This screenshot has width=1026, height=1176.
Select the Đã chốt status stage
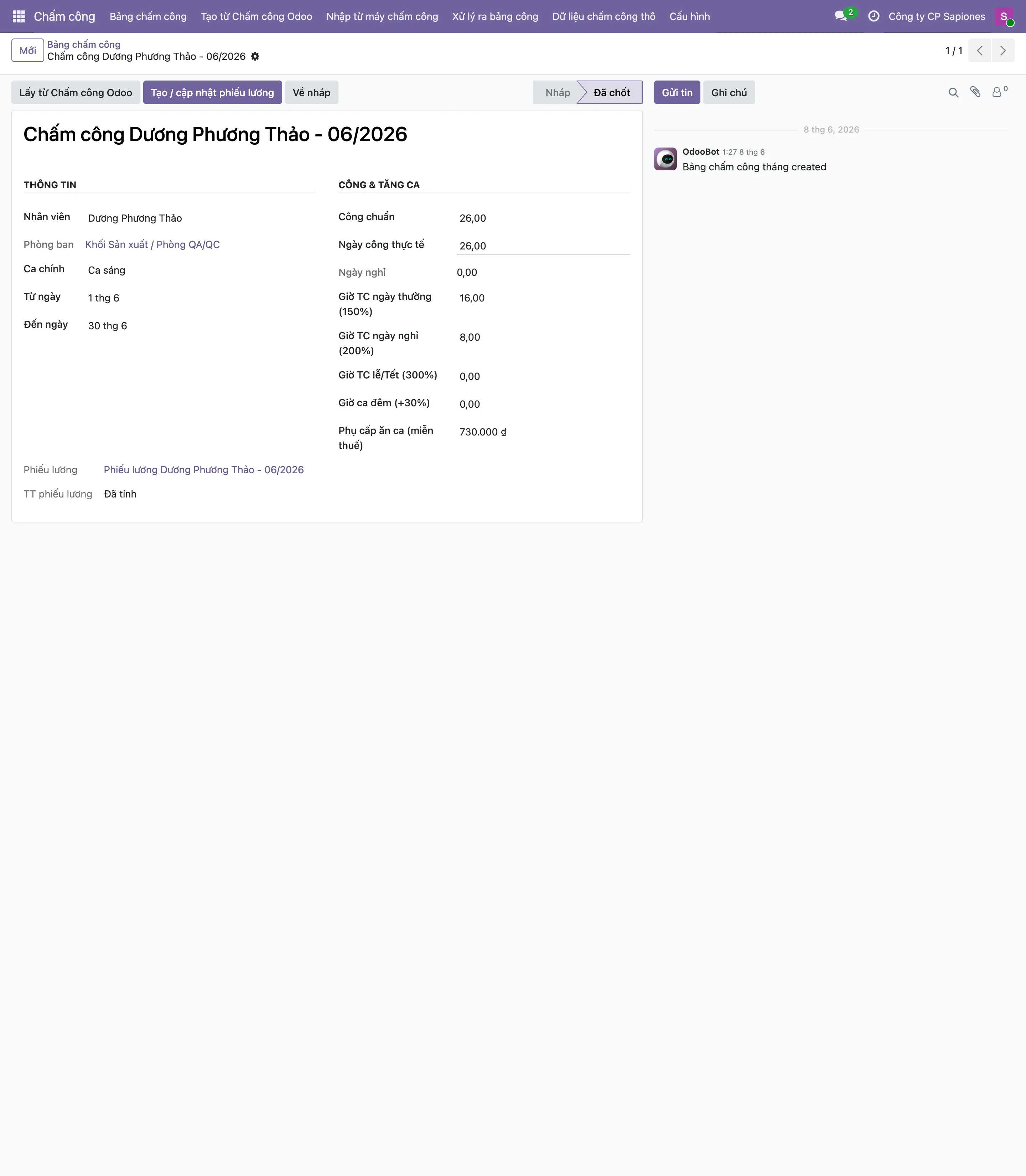point(611,92)
